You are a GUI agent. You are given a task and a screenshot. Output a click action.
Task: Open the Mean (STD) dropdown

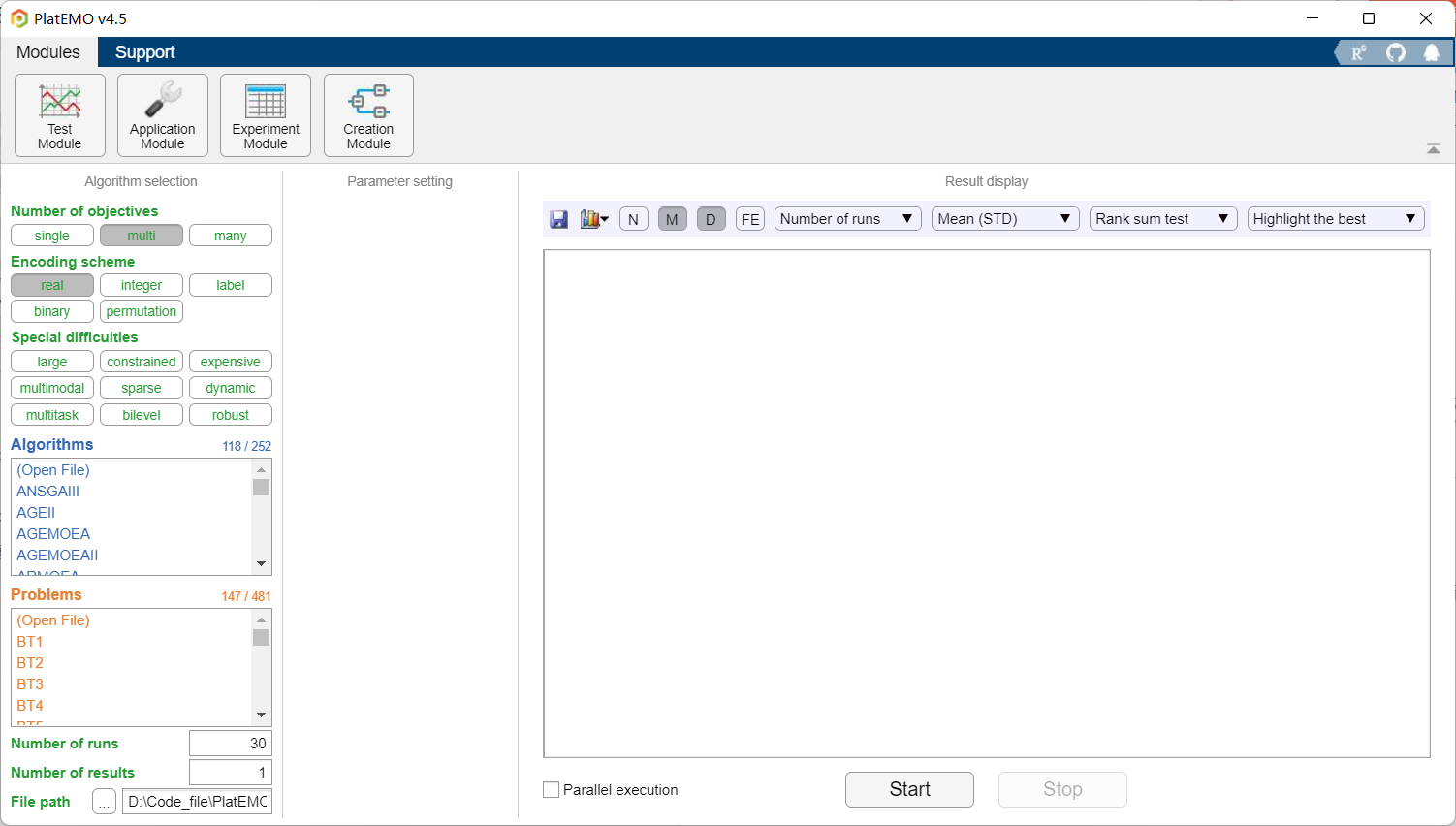pos(1005,219)
